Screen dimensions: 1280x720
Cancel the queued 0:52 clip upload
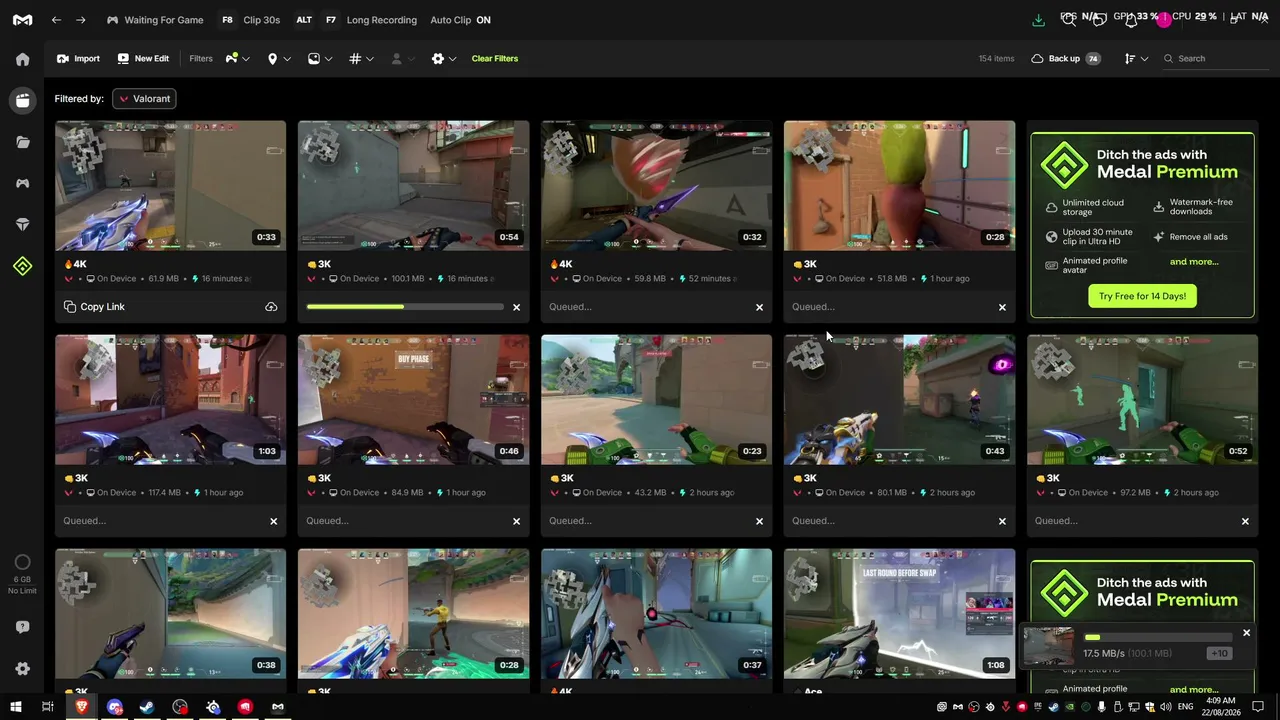click(1245, 521)
